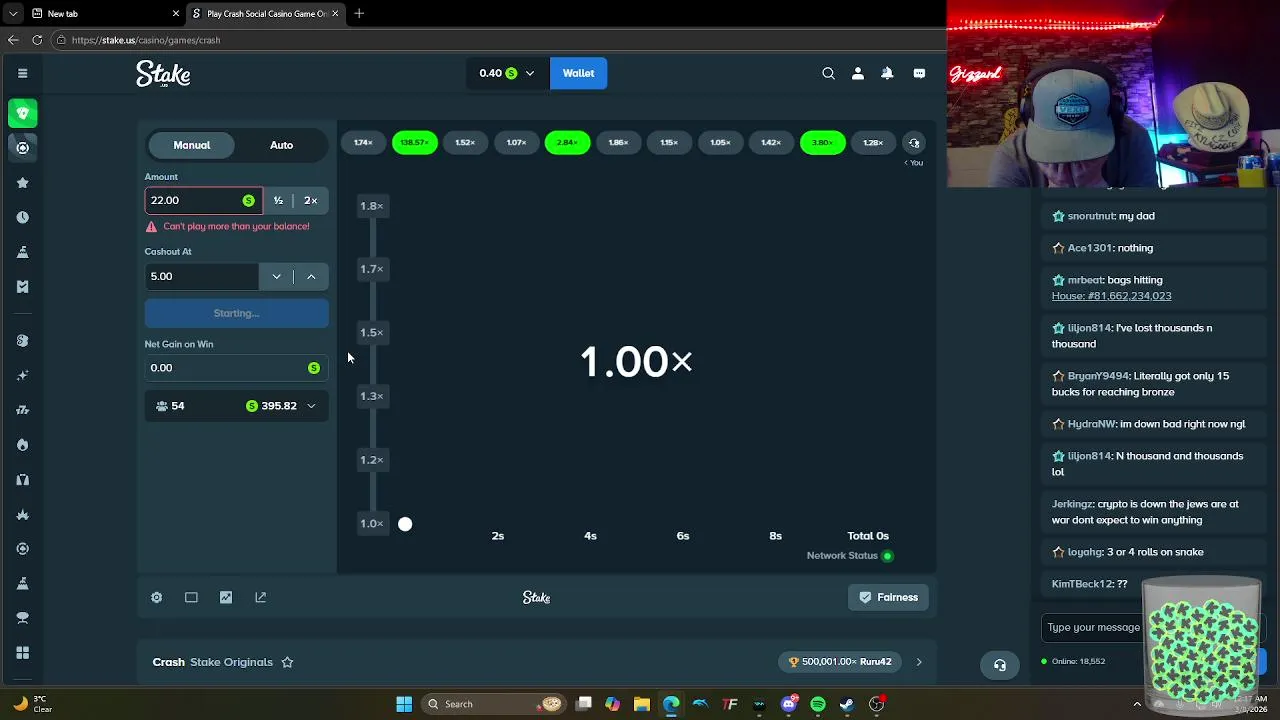
Task: Click the clock recent icon in sidebar
Action: coord(22,217)
